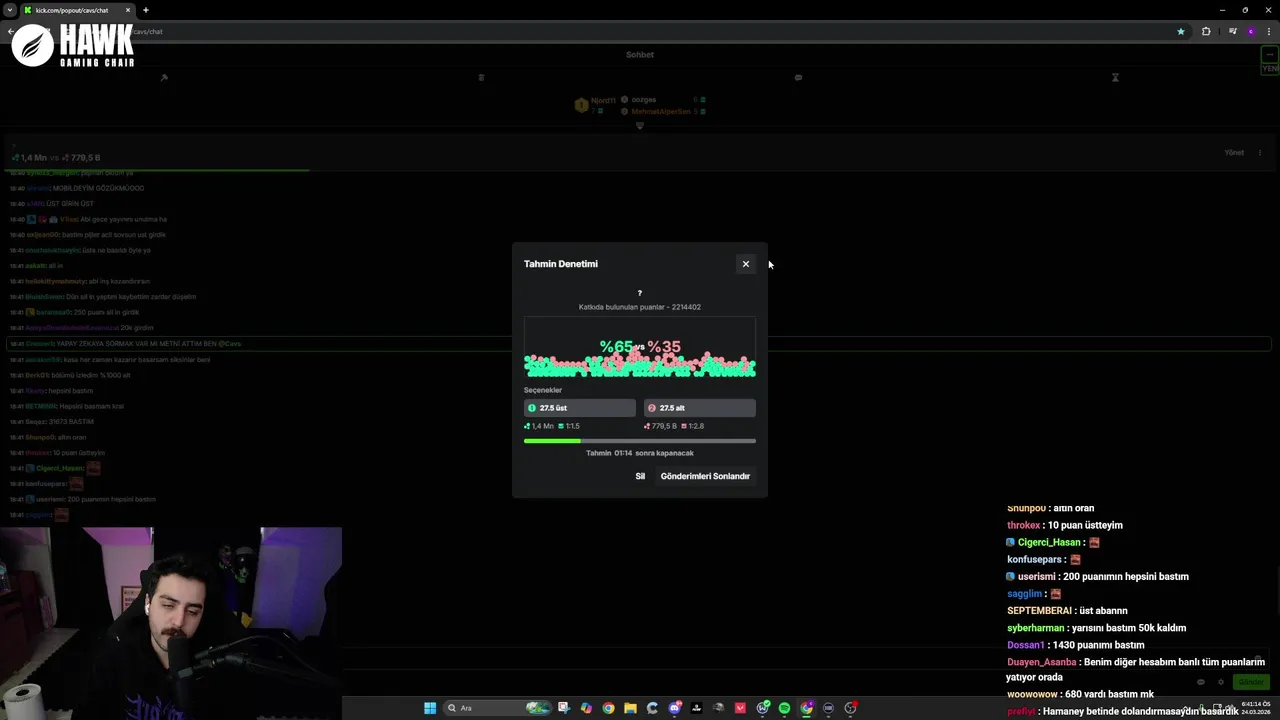This screenshot has width=1280, height=720.
Task: Open Google Chrome from the taskbar
Action: click(608, 708)
